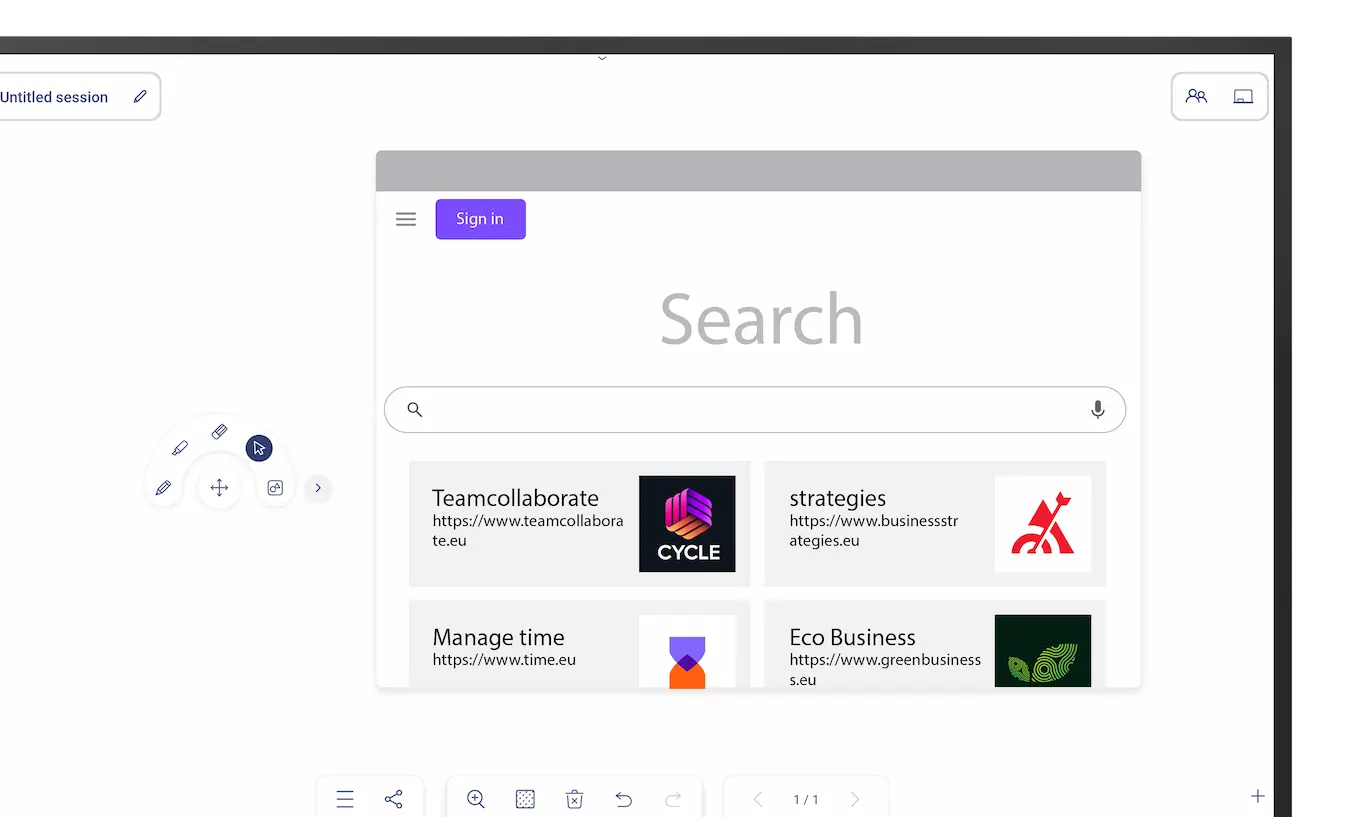
Task: Clear canvas with the trash icon
Action: [x=574, y=799]
